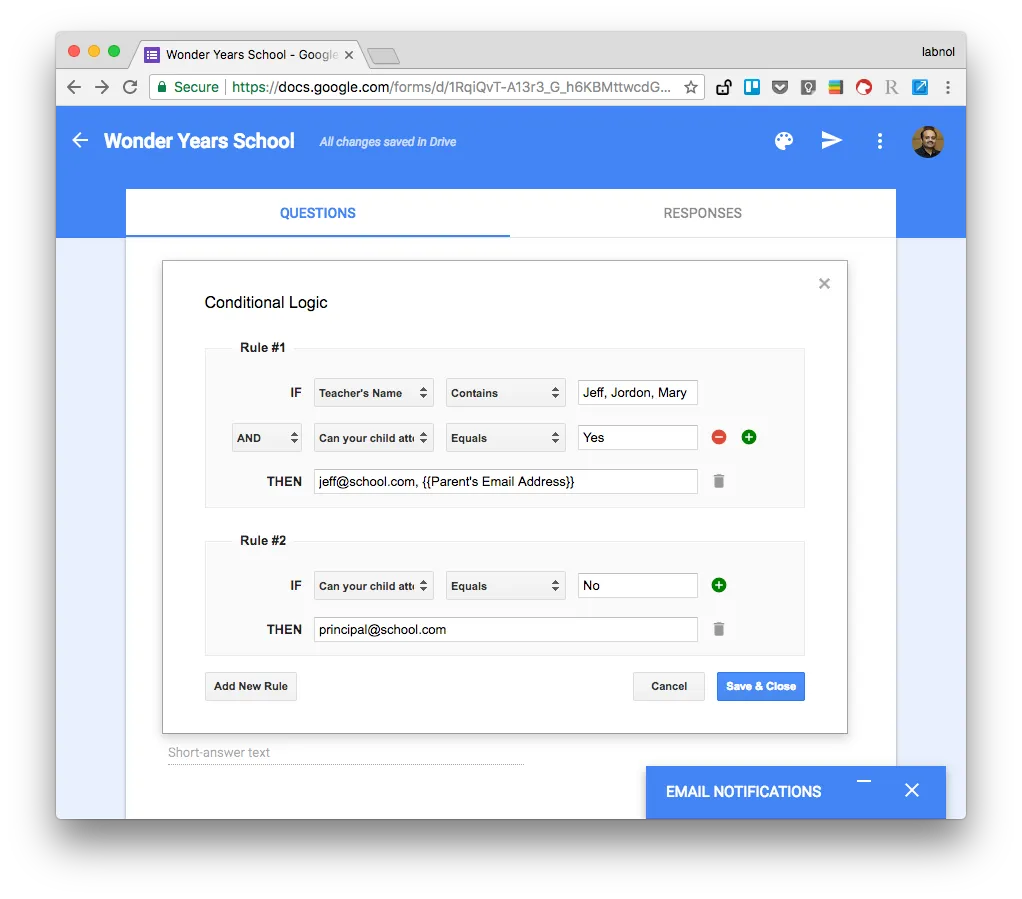Image resolution: width=1022 pixels, height=899 pixels.
Task: Add a condition to Rule #2 with green plus
Action: pyautogui.click(x=718, y=585)
